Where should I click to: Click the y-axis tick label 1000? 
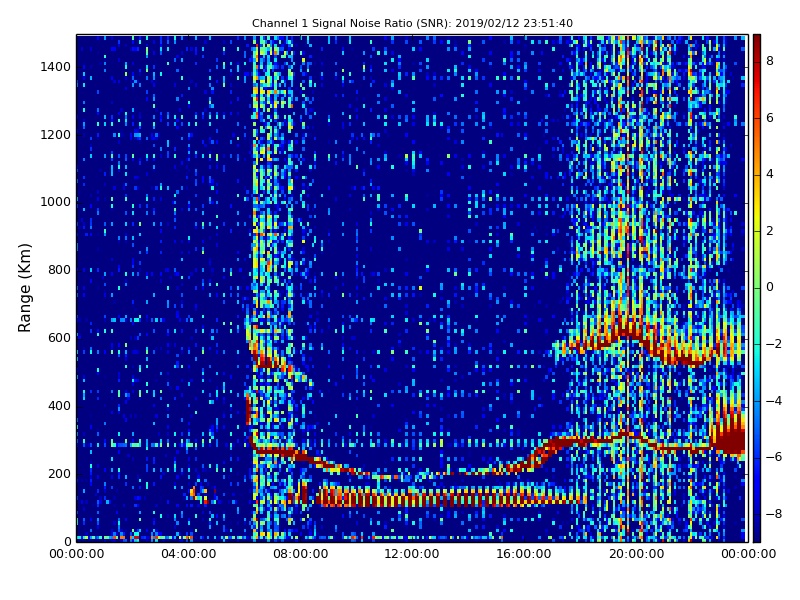tap(56, 202)
